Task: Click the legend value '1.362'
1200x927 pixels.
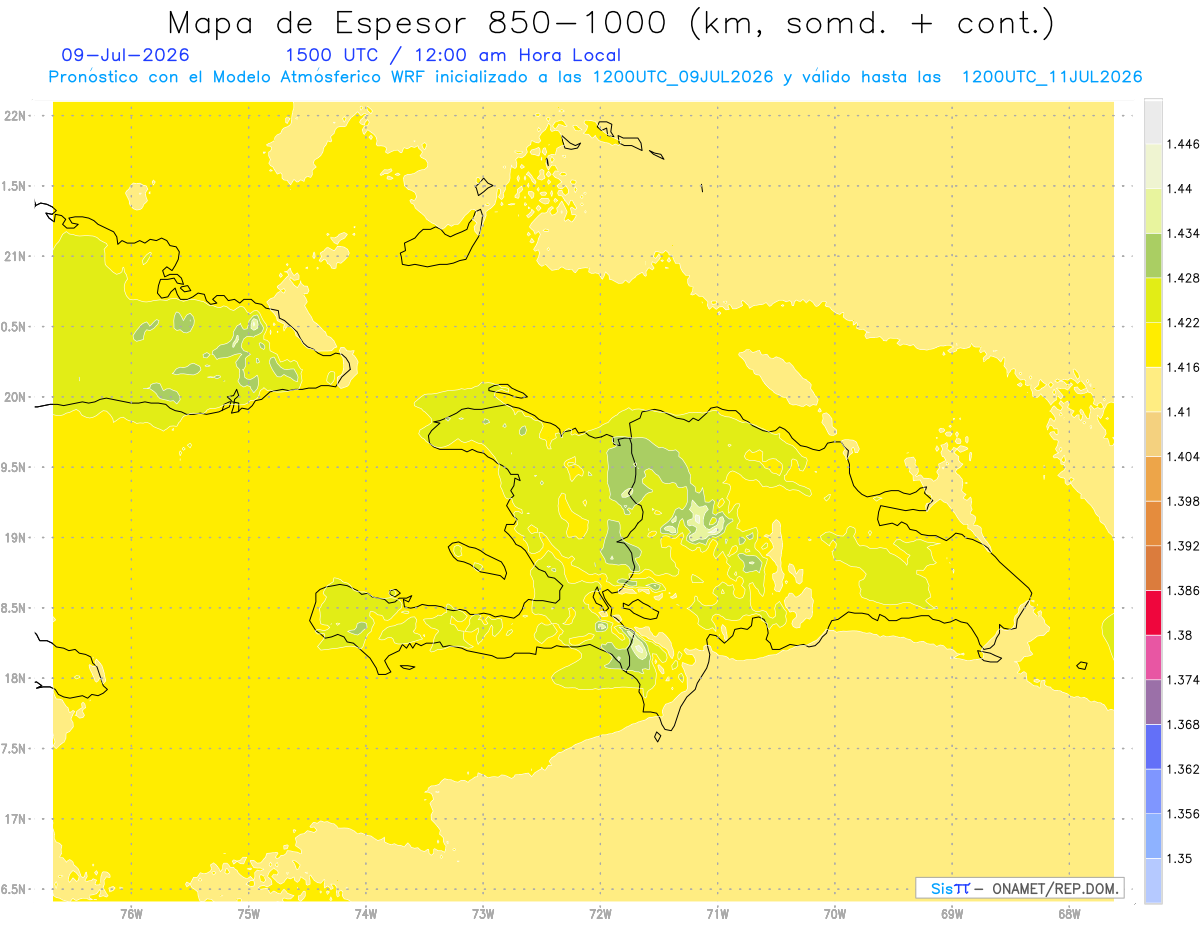Action: click(1182, 769)
